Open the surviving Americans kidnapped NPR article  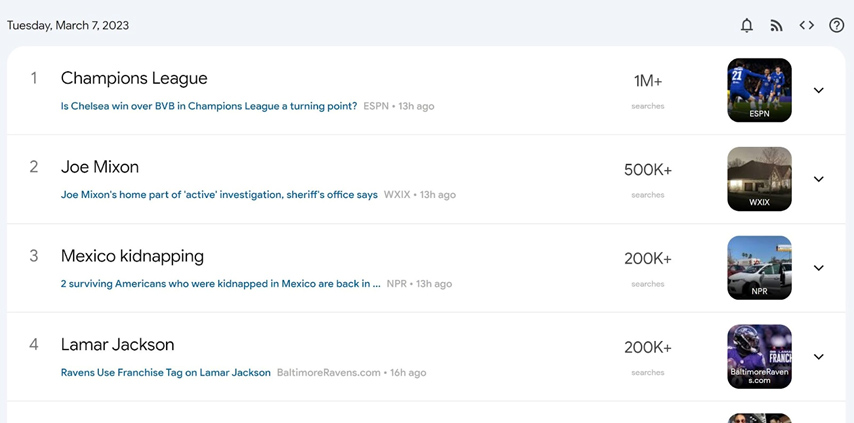coord(220,284)
